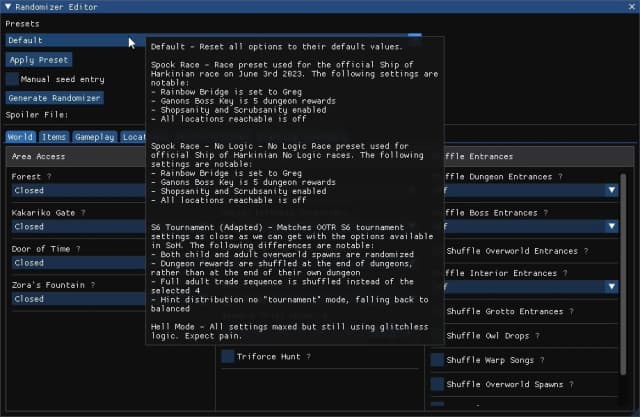The width and height of the screenshot is (640, 417).
Task: Click the Spoiler File: label
Action: tap(37, 115)
